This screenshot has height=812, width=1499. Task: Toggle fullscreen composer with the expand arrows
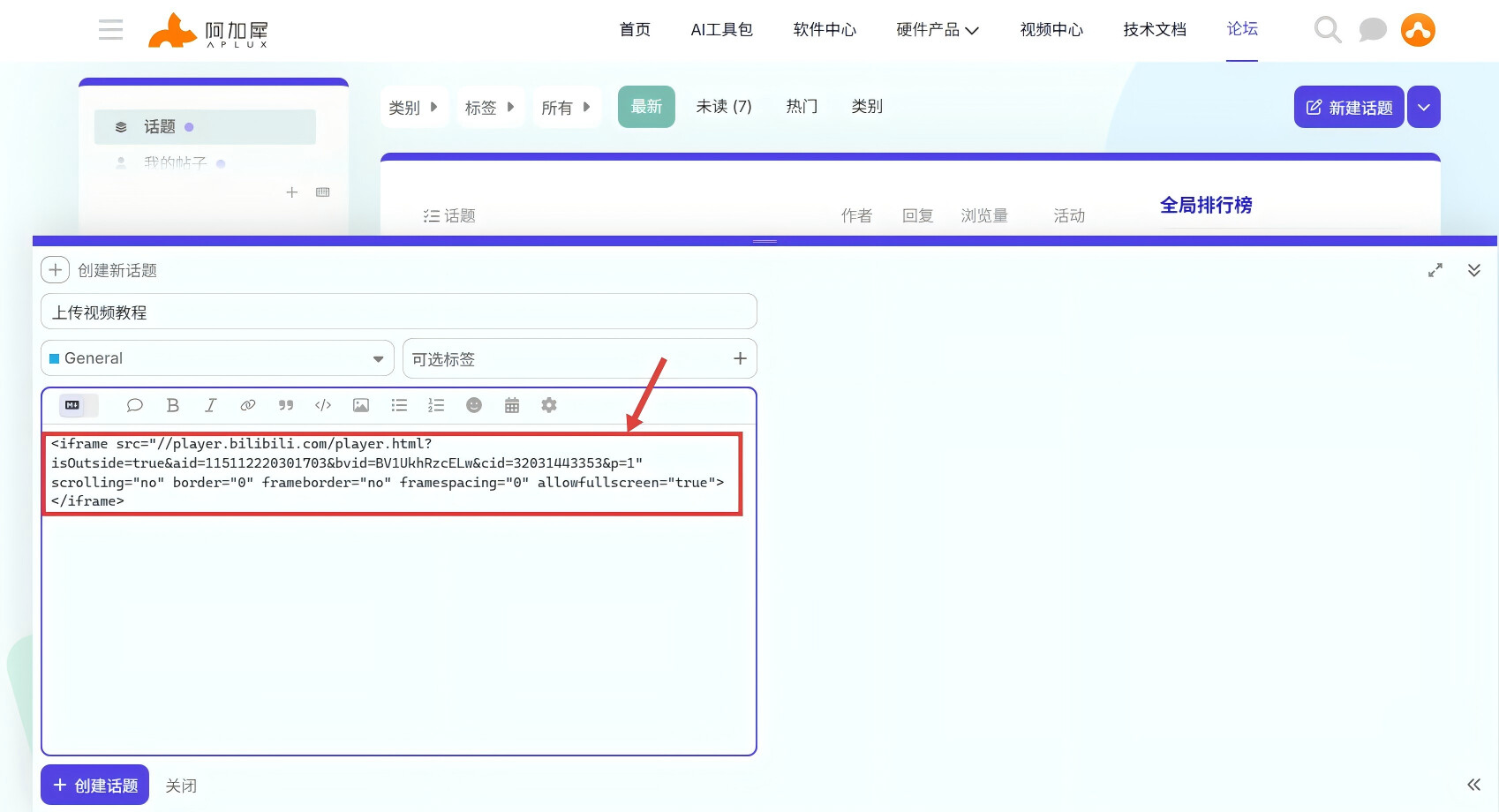tap(1435, 270)
